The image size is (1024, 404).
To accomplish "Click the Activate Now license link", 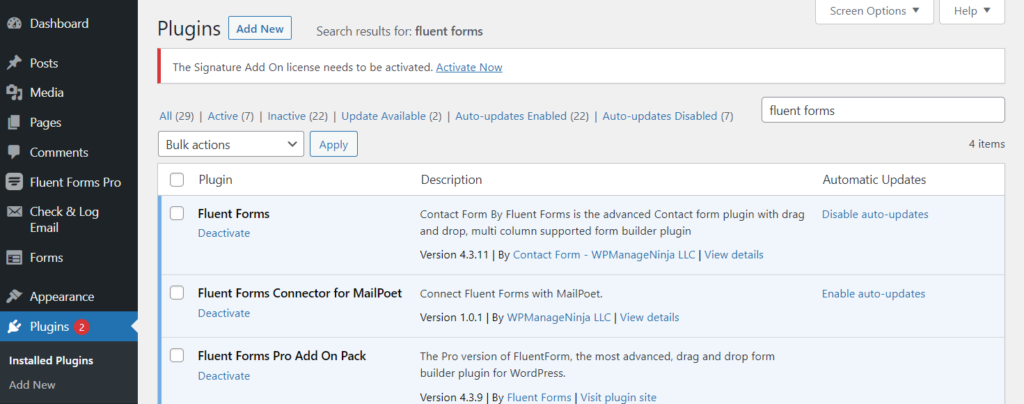I will (x=469, y=67).
